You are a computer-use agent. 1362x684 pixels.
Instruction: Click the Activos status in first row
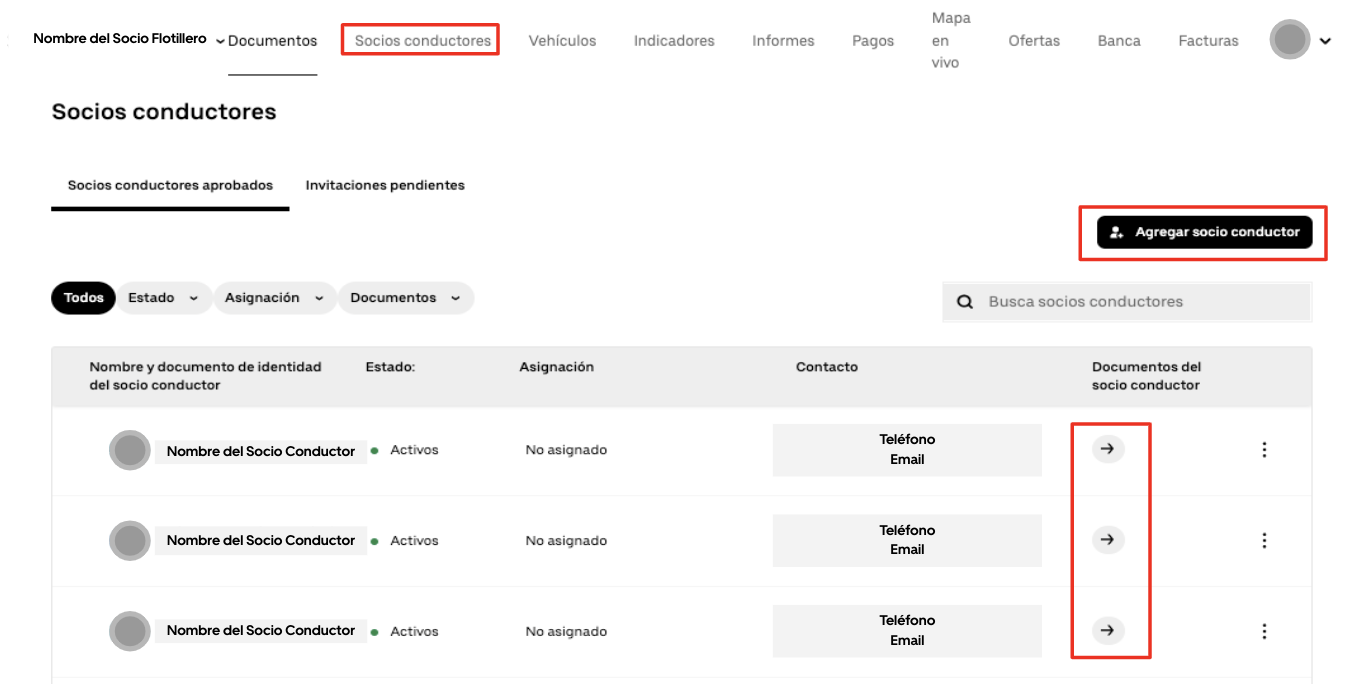click(414, 450)
